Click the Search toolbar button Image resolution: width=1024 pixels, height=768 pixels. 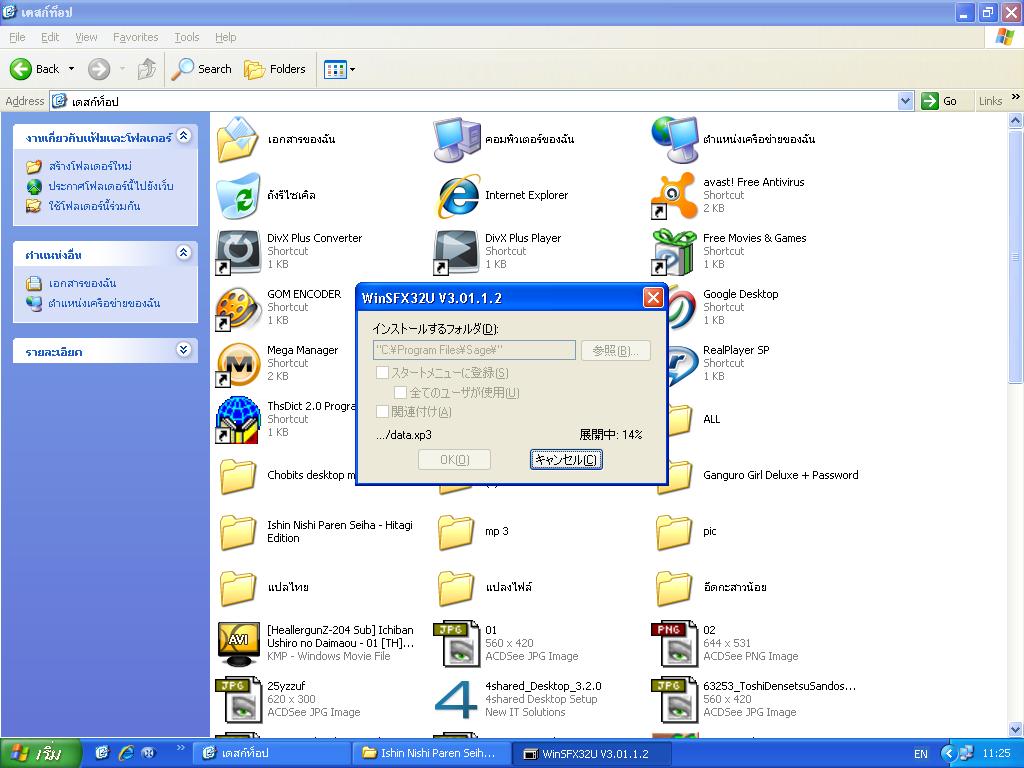click(x=202, y=69)
